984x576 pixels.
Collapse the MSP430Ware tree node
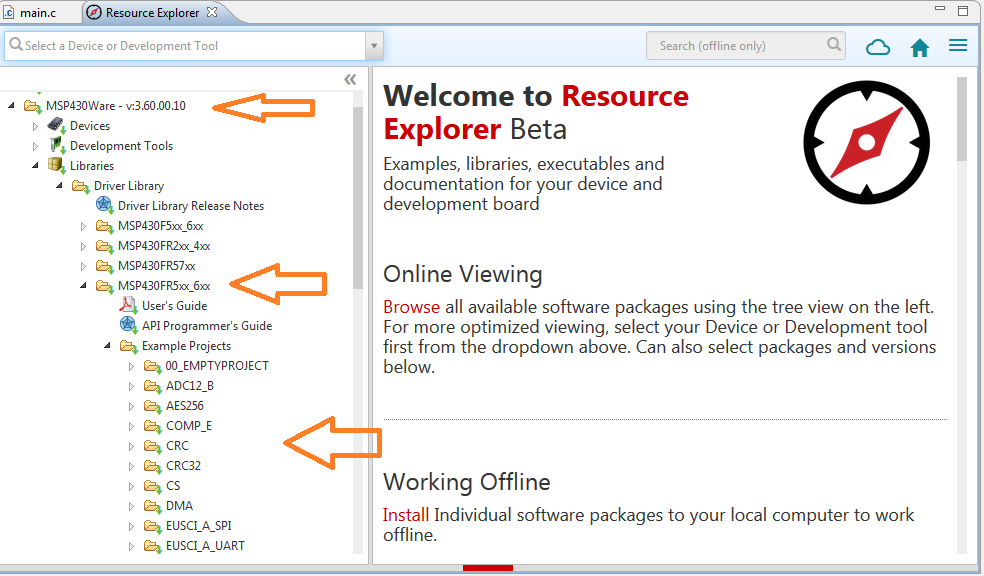pos(11,105)
